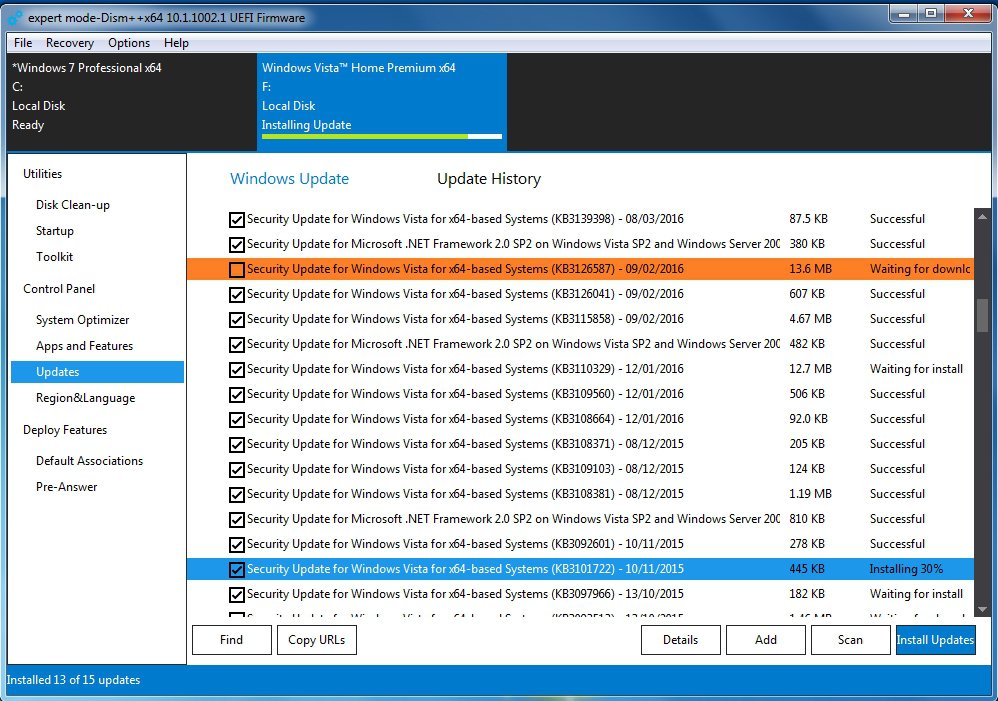Click the Dism++ app icon in title bar

(x=15, y=18)
